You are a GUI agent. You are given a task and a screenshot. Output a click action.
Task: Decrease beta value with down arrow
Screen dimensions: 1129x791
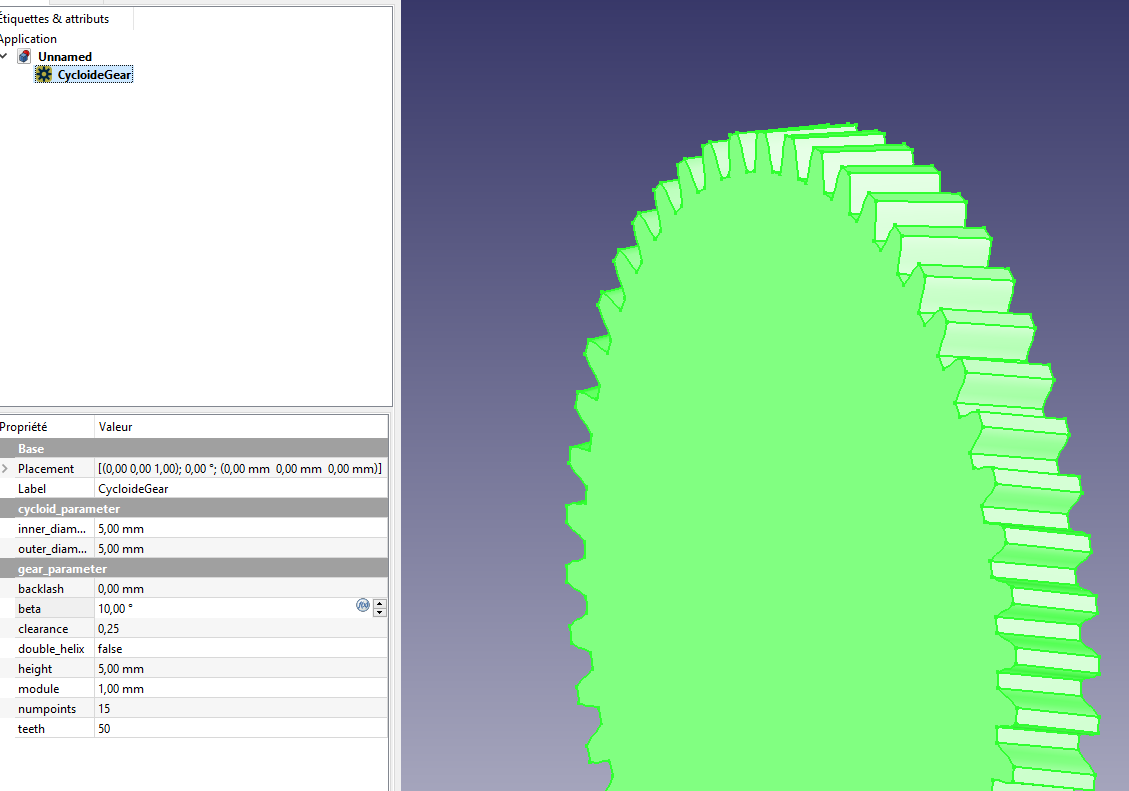click(379, 613)
